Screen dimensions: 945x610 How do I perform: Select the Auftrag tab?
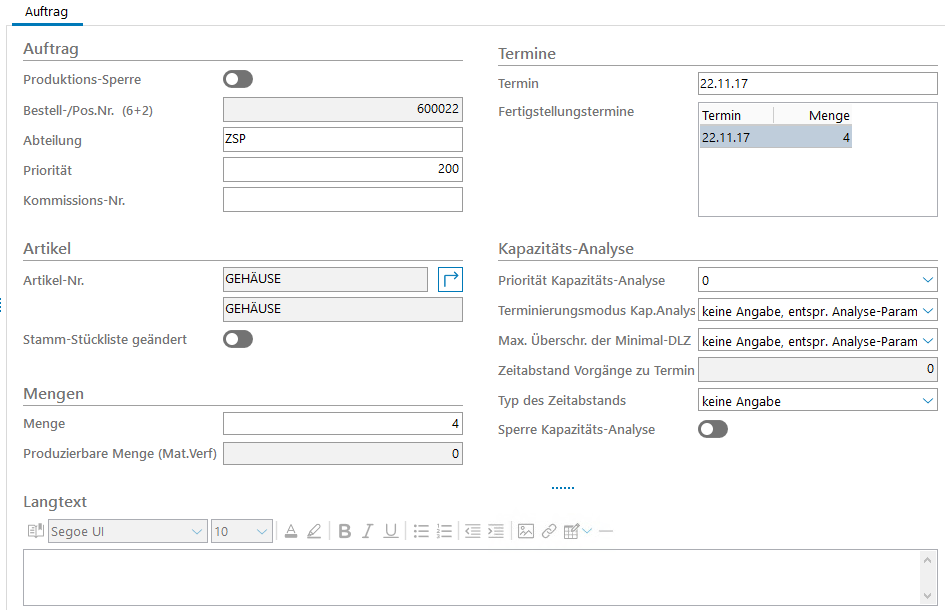(x=47, y=11)
